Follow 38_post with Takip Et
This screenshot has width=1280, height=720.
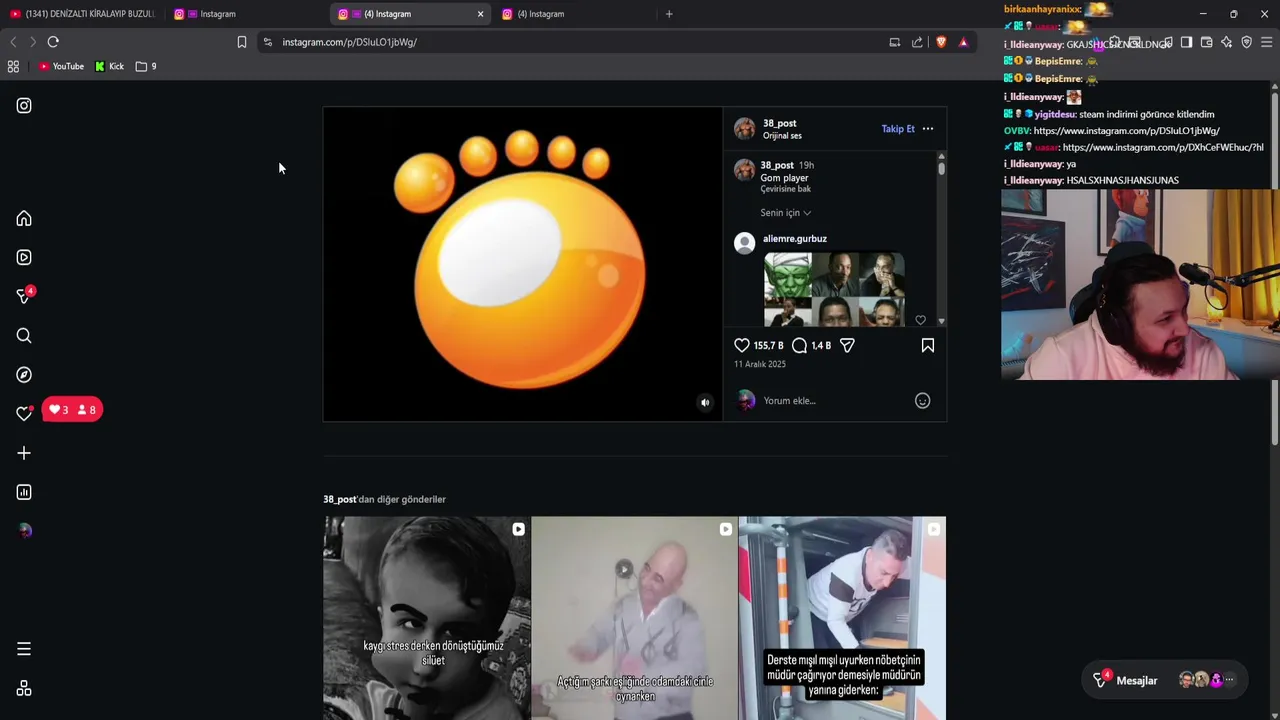tap(898, 129)
